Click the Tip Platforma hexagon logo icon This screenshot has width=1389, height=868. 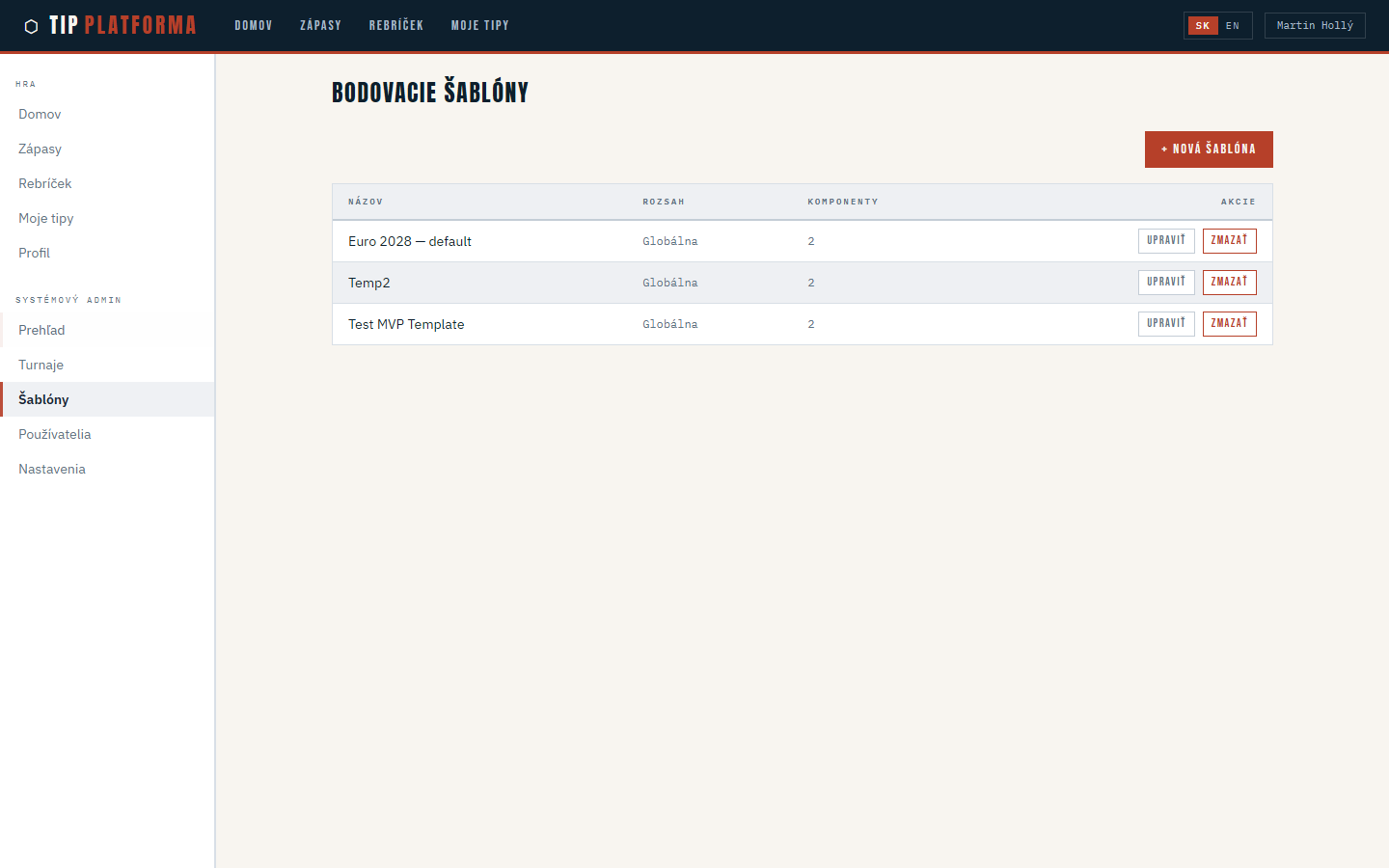[31, 26]
